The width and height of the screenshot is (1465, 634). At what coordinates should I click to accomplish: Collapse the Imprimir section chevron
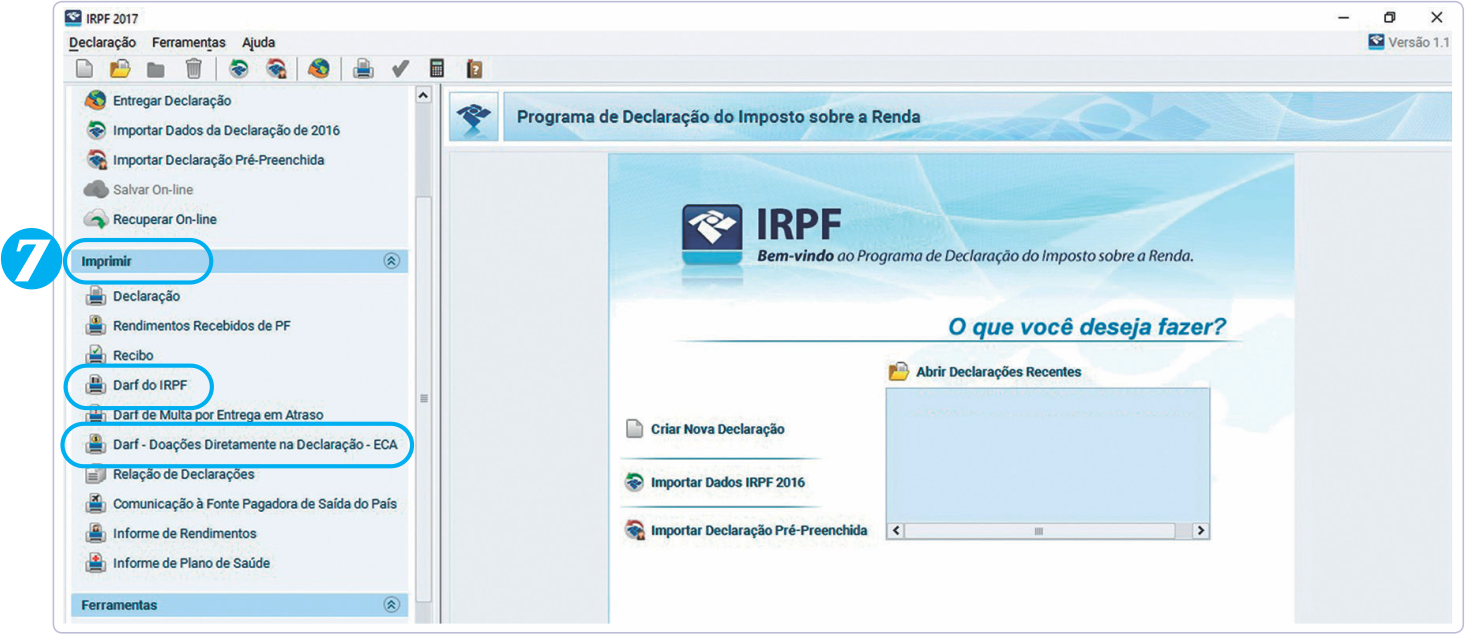click(x=391, y=261)
